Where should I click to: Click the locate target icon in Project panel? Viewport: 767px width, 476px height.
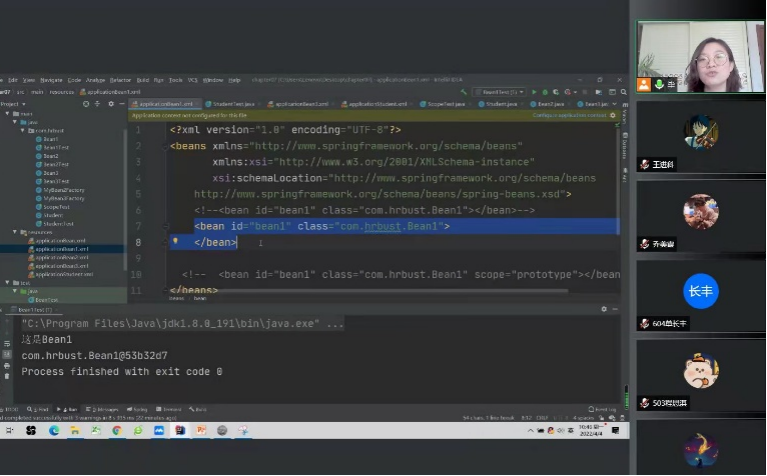point(89,104)
